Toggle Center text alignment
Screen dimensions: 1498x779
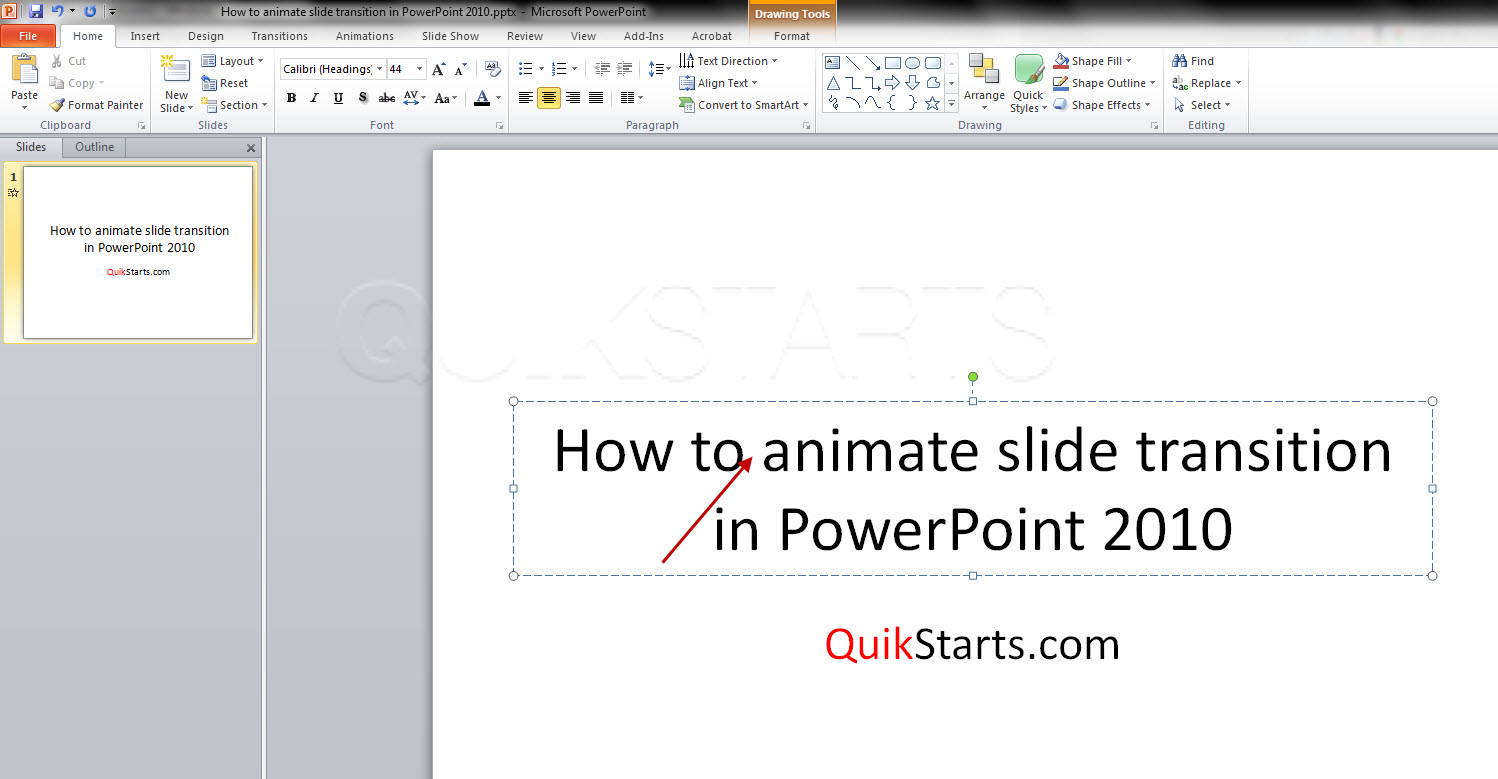[x=549, y=98]
